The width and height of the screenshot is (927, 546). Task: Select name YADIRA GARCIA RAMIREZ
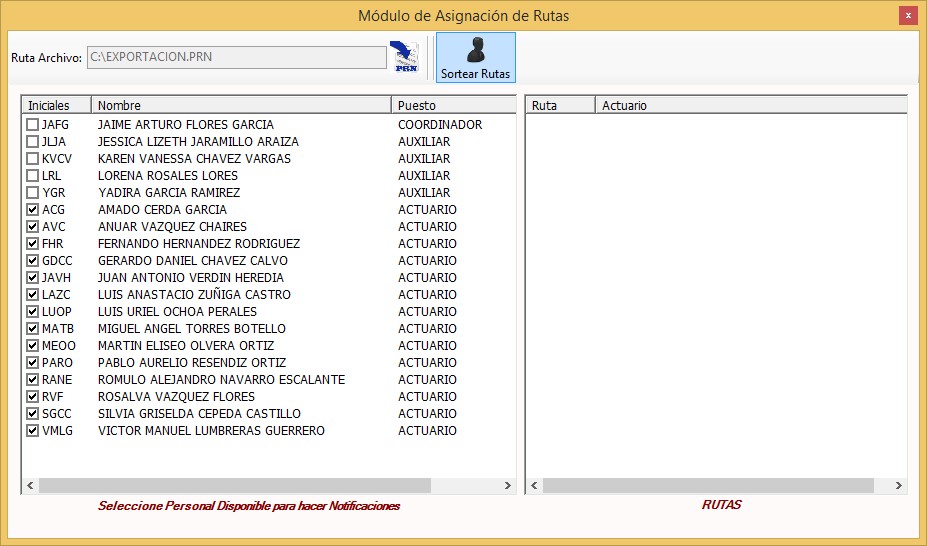pyautogui.click(x=169, y=193)
